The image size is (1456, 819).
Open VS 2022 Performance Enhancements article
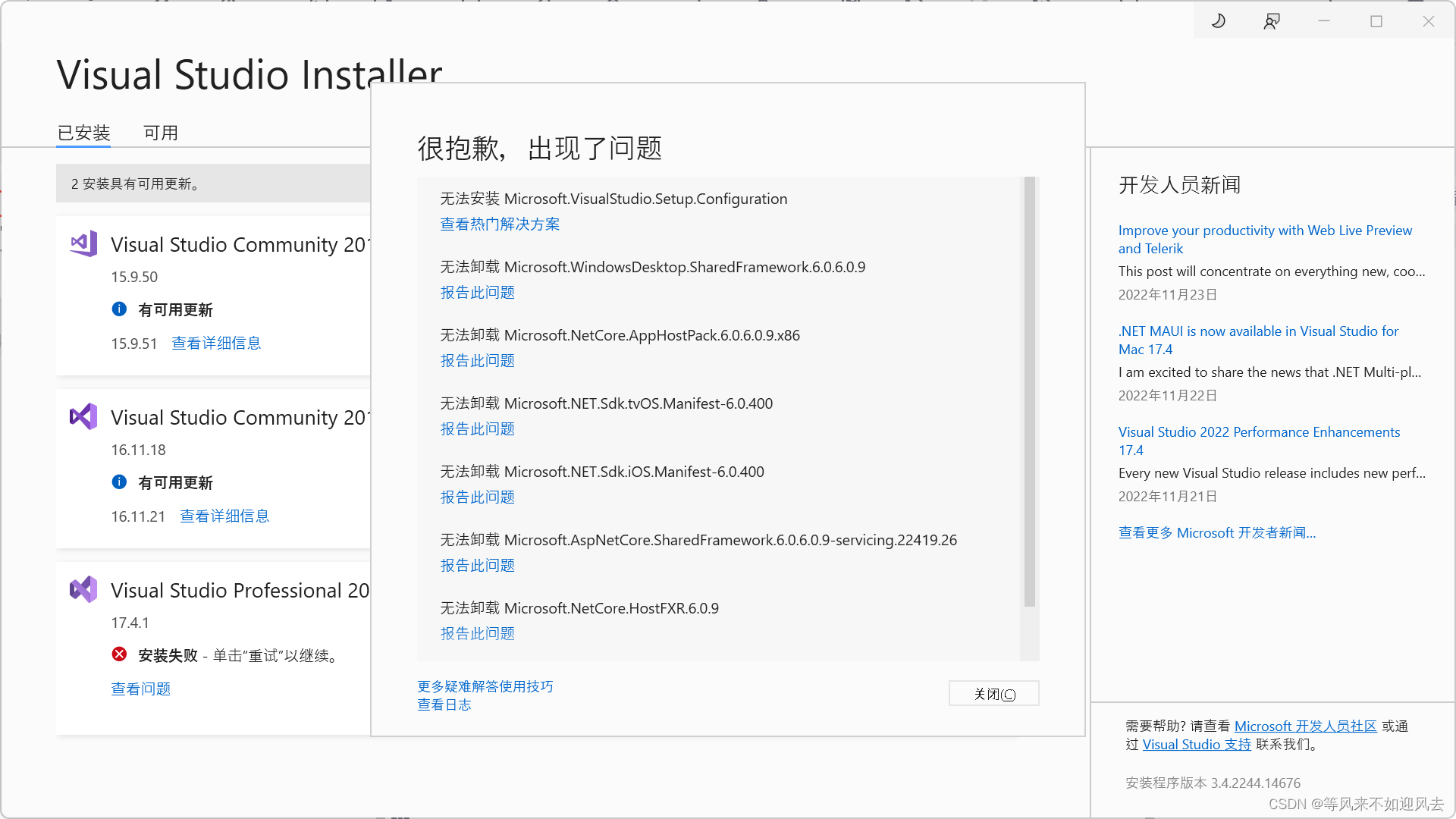(x=1259, y=441)
